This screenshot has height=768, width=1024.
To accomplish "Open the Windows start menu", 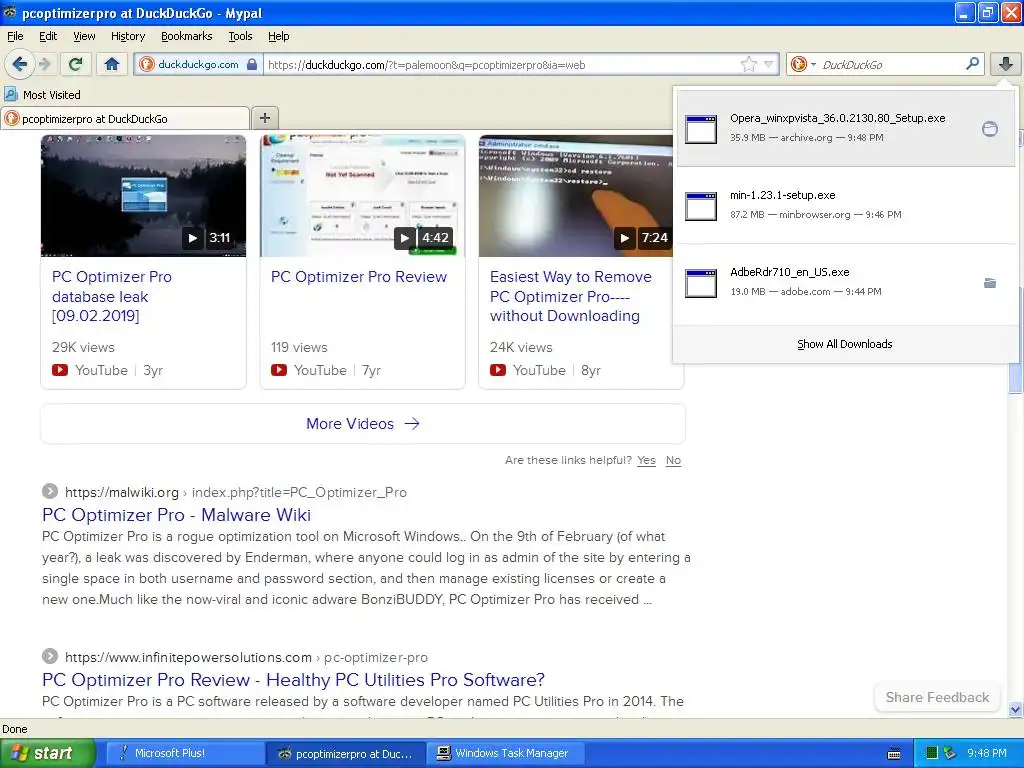I will click(x=47, y=753).
